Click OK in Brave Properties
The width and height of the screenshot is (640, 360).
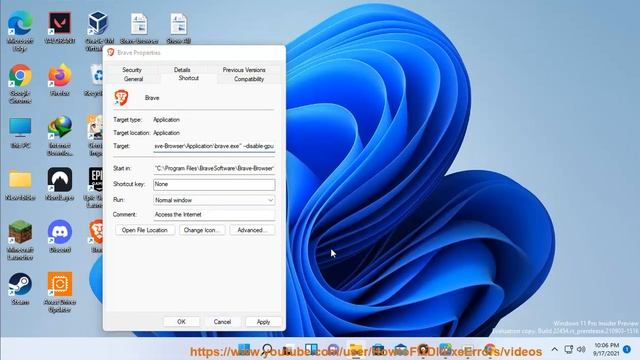tap(182, 322)
